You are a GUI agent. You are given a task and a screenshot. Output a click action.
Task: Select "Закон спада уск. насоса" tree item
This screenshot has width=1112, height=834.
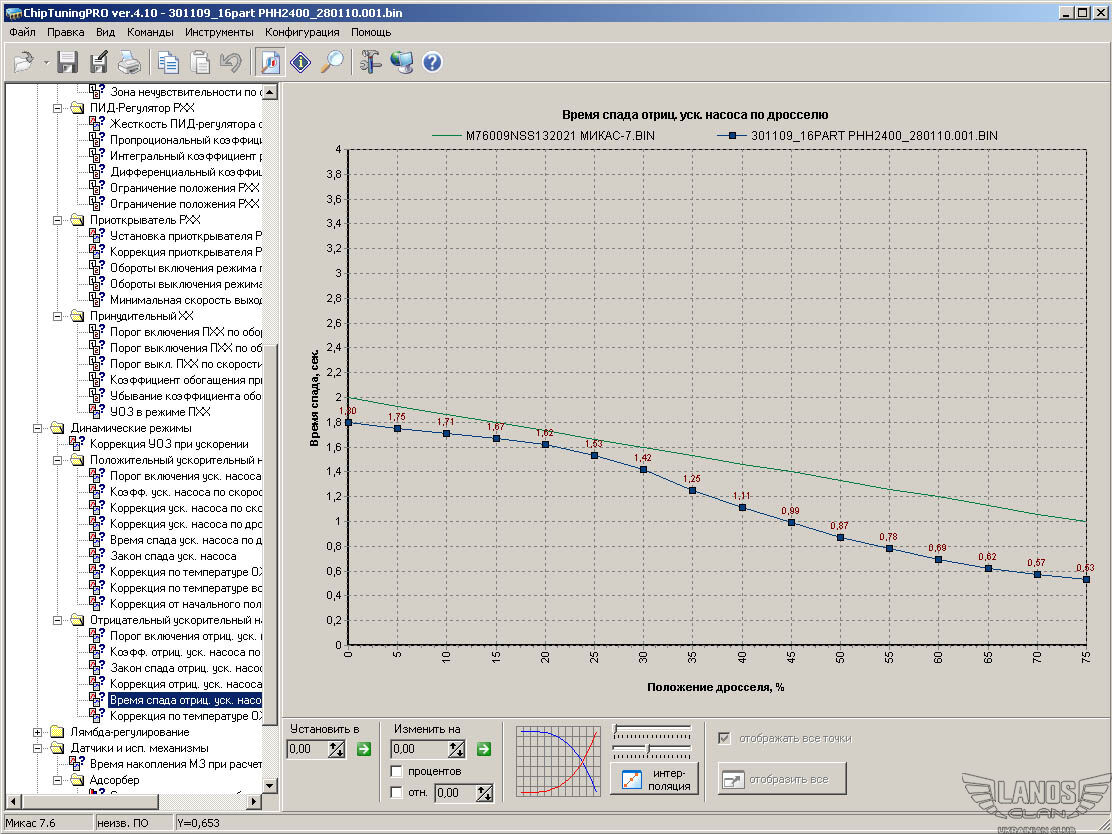pos(172,556)
